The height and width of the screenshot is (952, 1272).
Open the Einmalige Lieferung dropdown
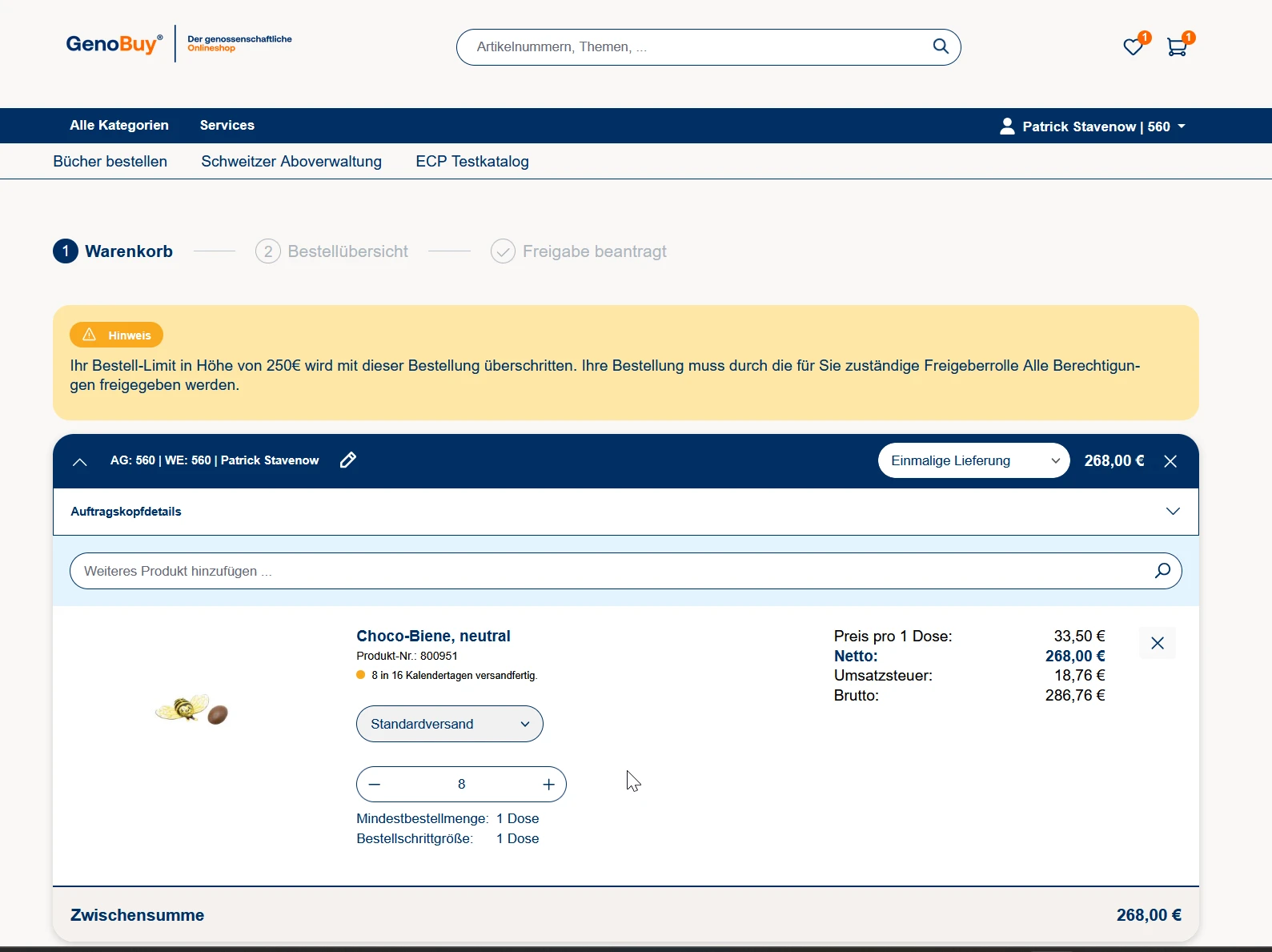click(973, 460)
